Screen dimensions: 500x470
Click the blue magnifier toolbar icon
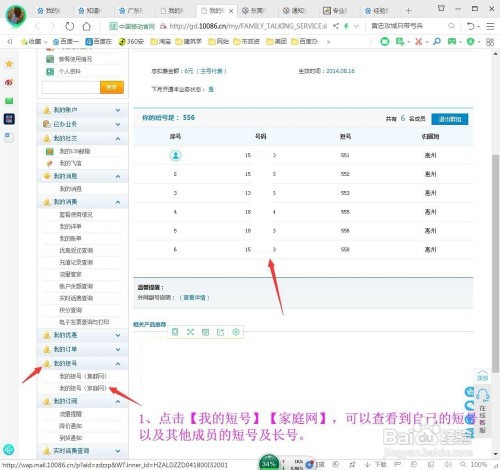(436, 42)
